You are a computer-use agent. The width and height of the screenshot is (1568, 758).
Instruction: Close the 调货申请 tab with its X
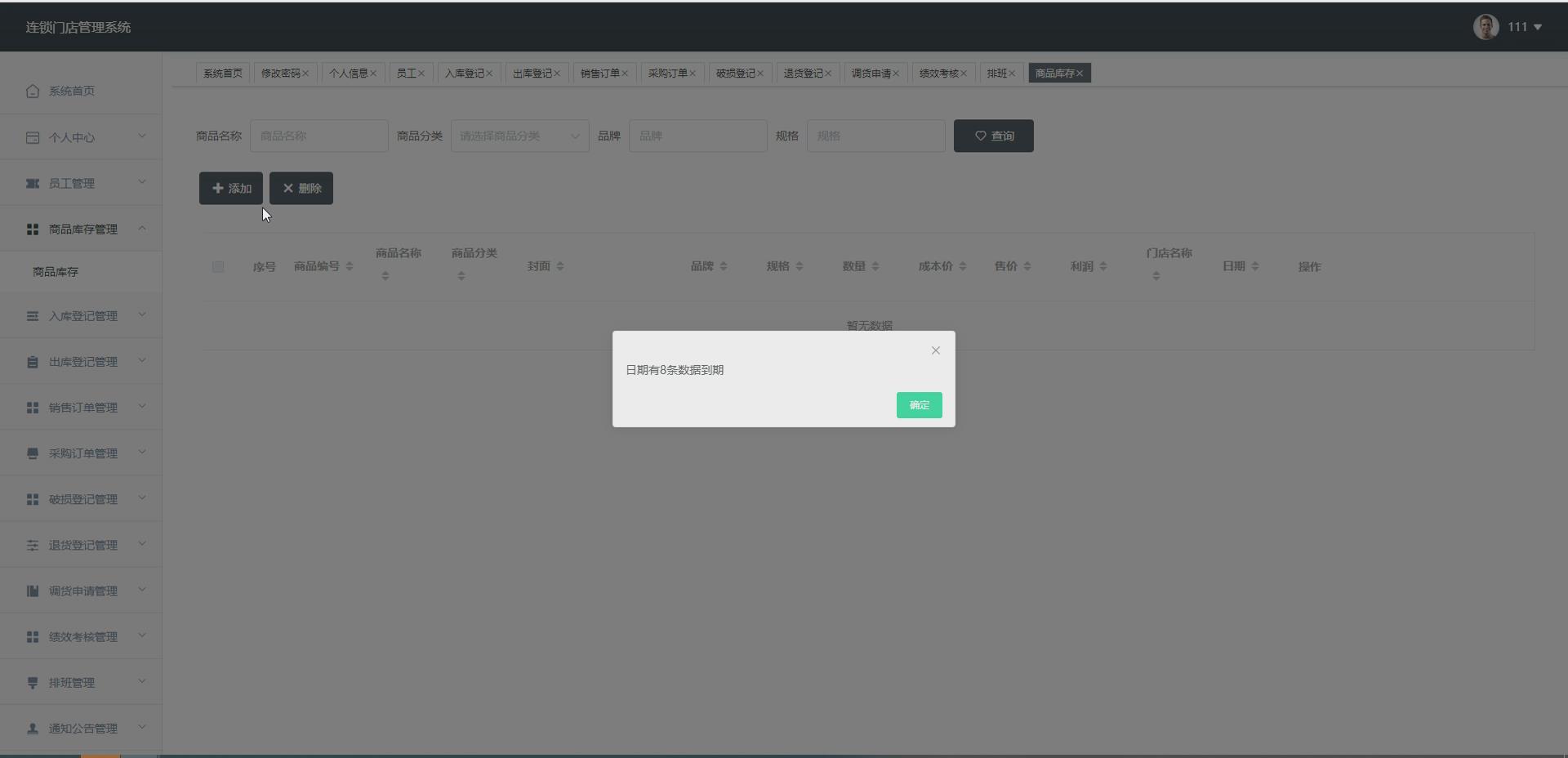[x=896, y=74]
